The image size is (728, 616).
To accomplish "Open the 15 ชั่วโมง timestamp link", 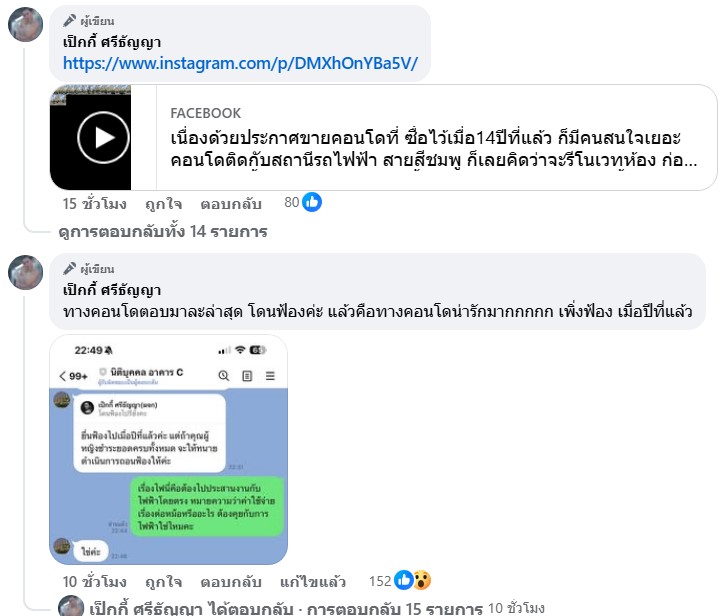I will coord(95,204).
